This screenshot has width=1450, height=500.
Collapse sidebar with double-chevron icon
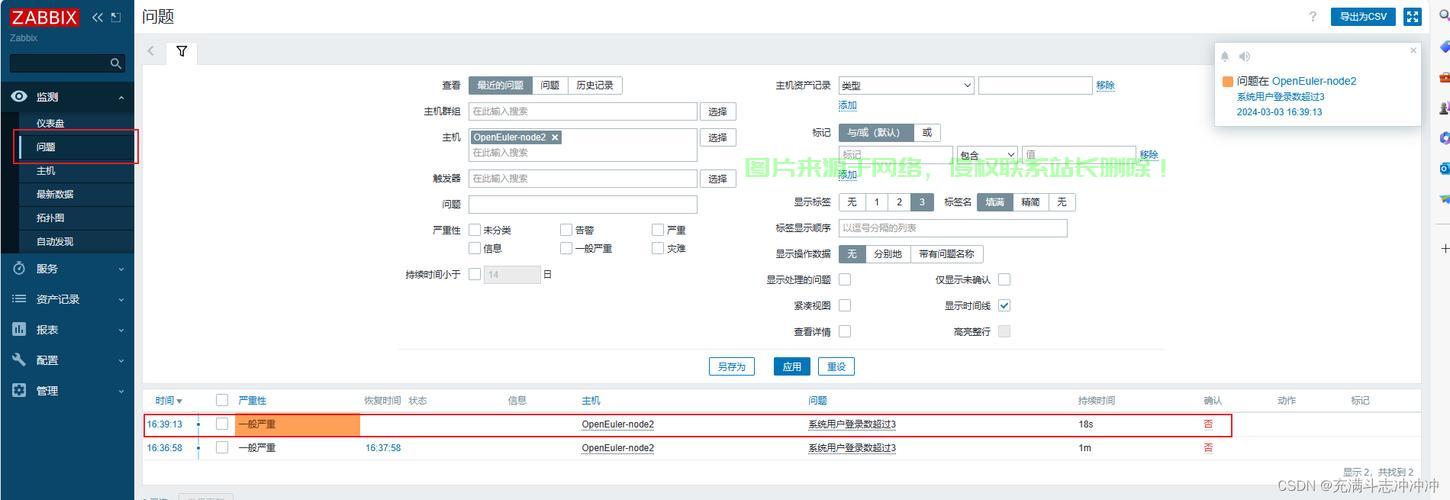[x=97, y=17]
